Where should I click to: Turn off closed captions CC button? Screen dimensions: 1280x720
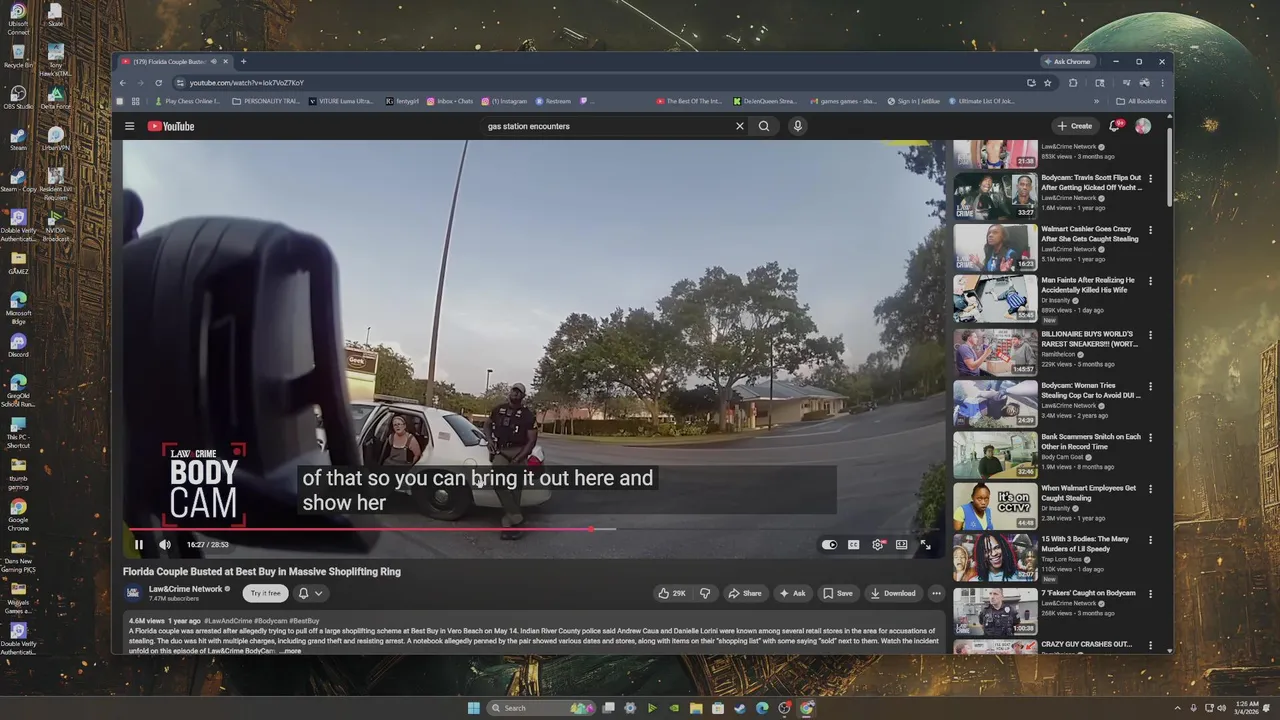coord(854,545)
